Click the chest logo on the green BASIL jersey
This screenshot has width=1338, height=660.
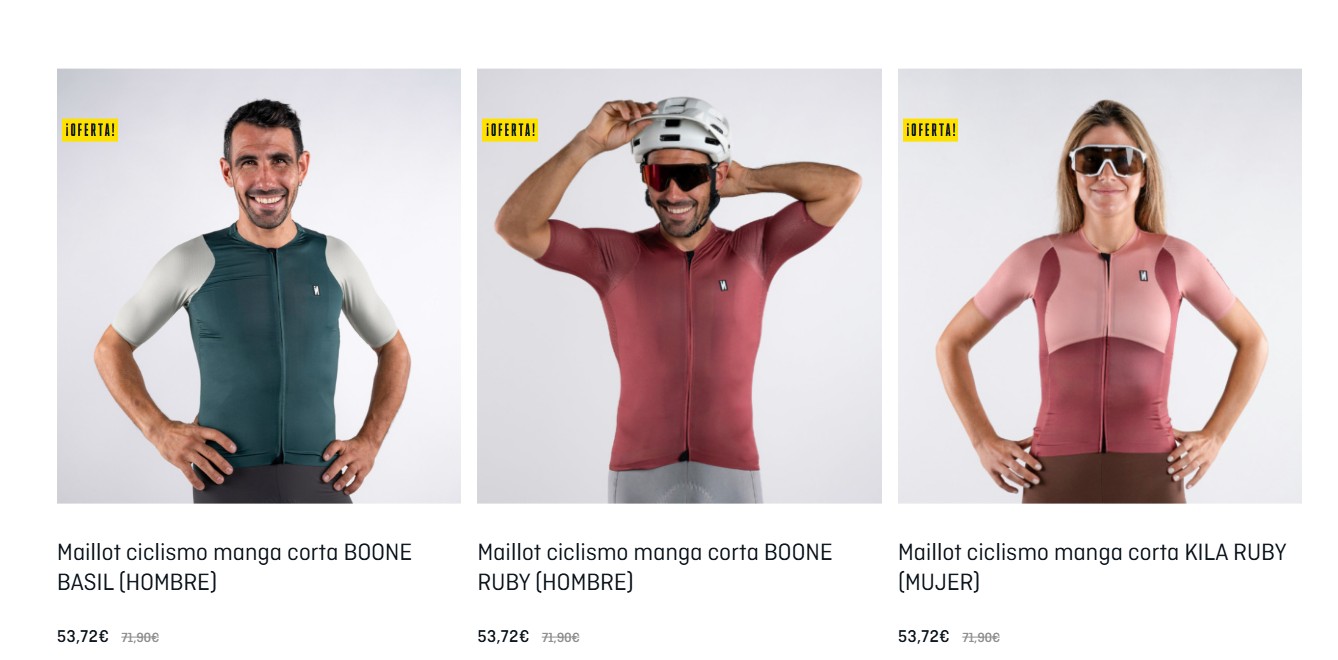(315, 291)
